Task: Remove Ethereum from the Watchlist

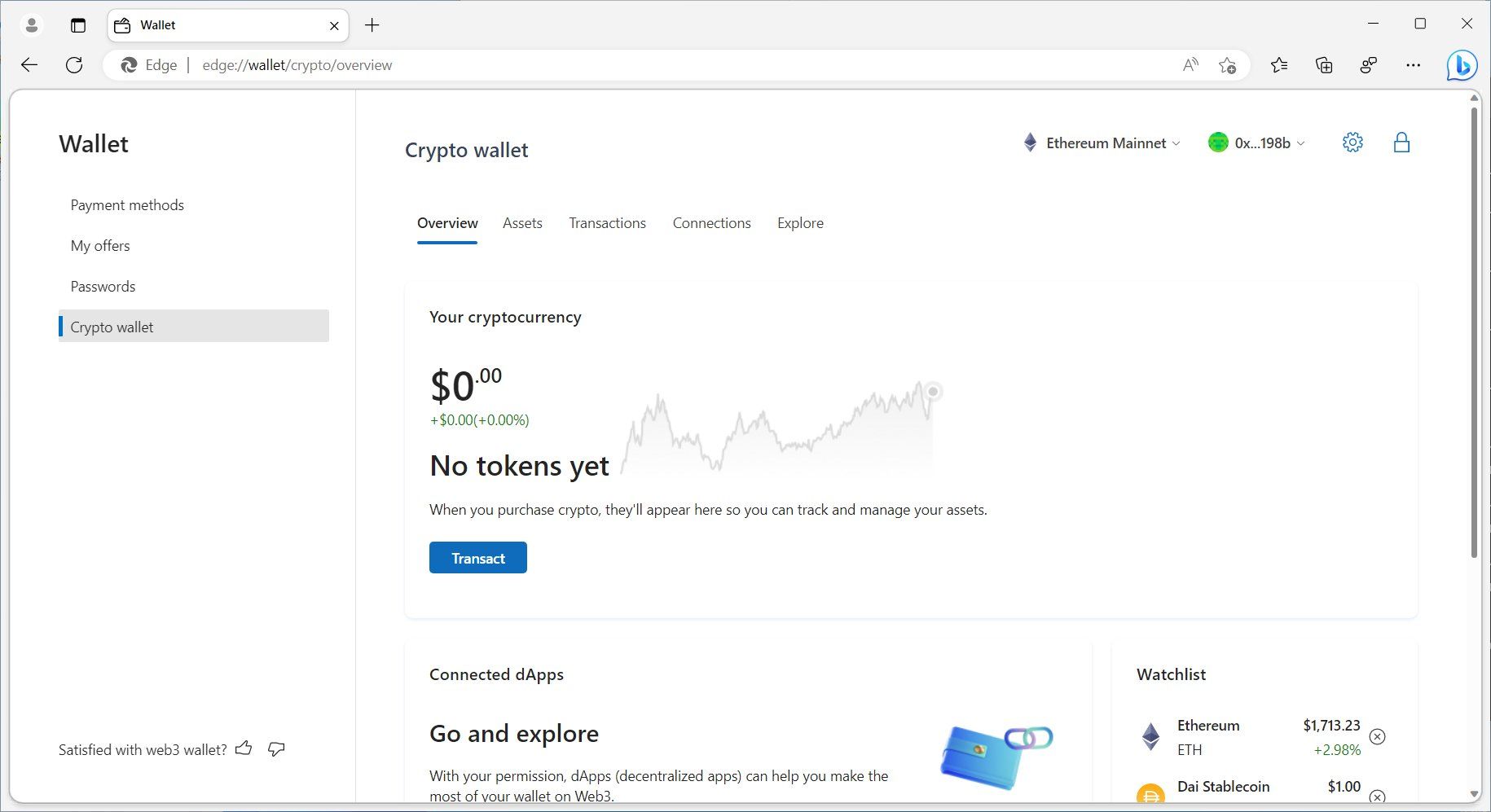Action: click(1378, 736)
